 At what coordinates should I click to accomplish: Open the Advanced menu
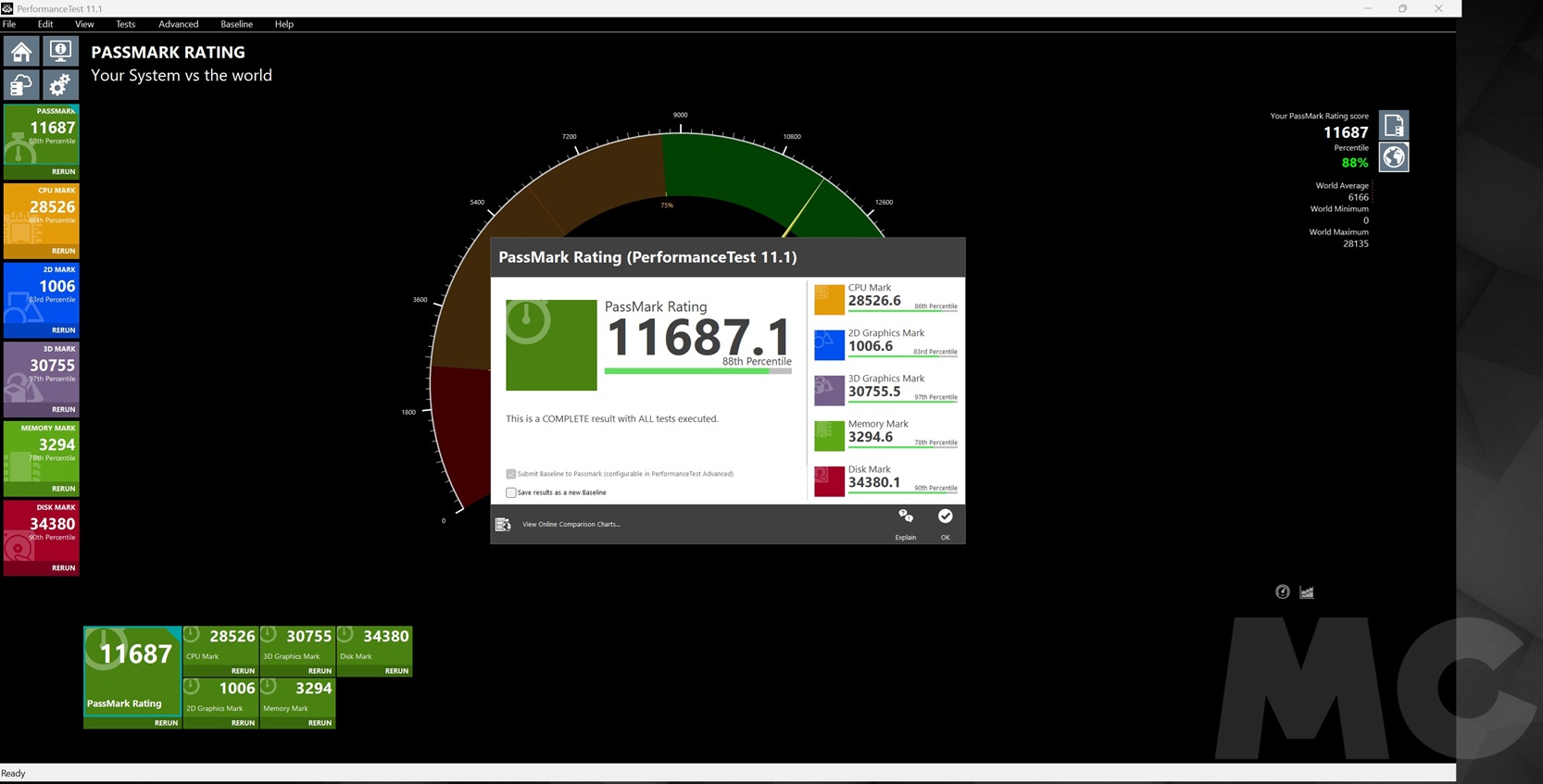(x=178, y=24)
